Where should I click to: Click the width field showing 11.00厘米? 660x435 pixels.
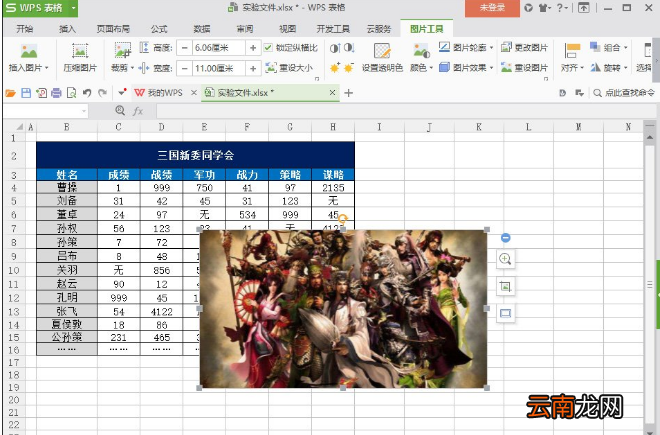(x=218, y=68)
